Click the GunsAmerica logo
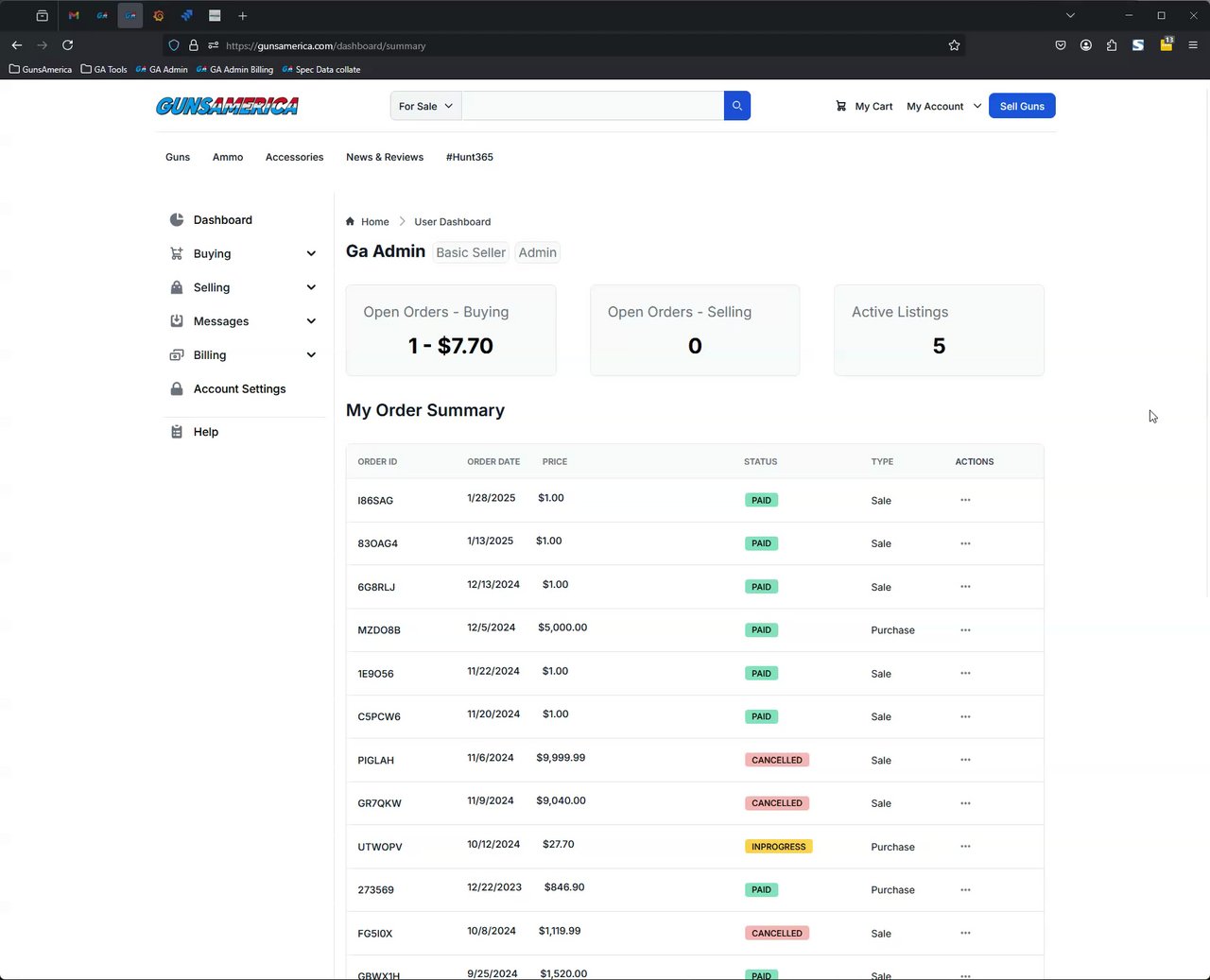Viewport: 1210px width, 980px height. pos(227,106)
